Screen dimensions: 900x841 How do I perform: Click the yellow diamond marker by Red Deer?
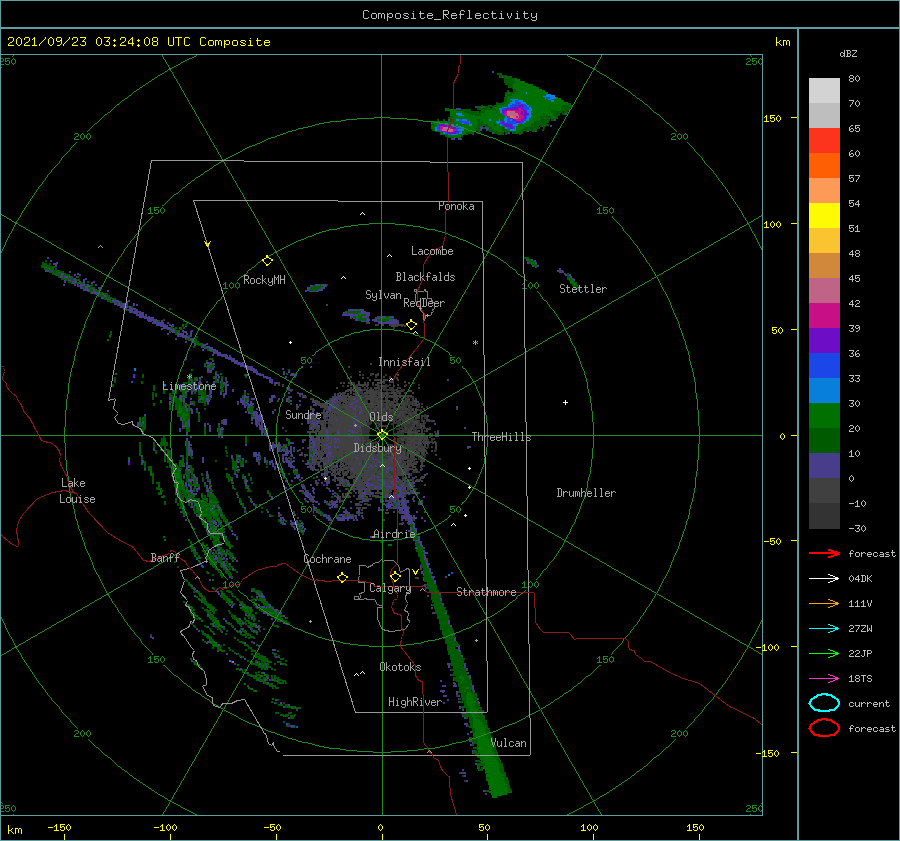[x=411, y=325]
